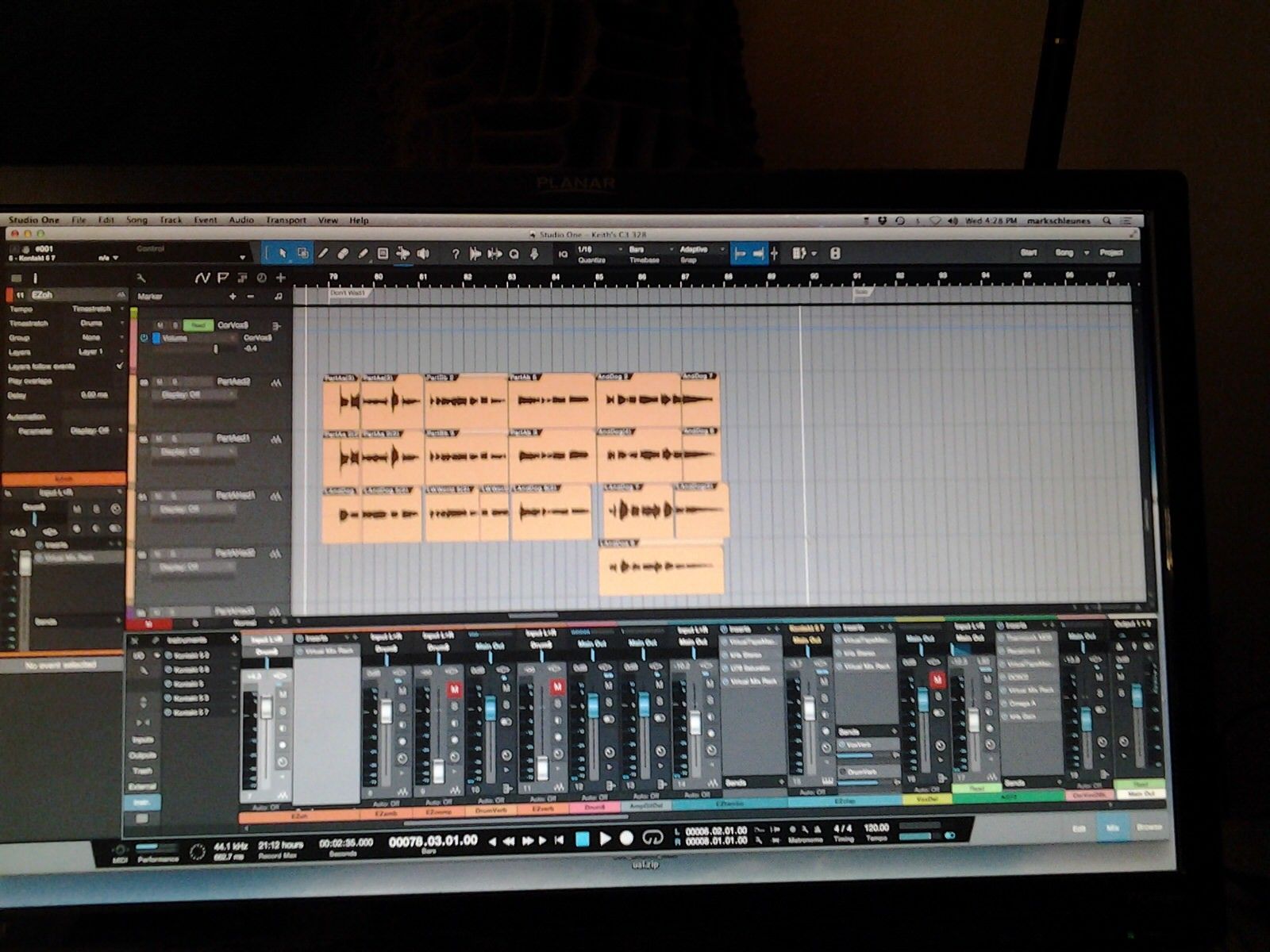
Task: Toggle the Loop button in transport
Action: [652, 838]
